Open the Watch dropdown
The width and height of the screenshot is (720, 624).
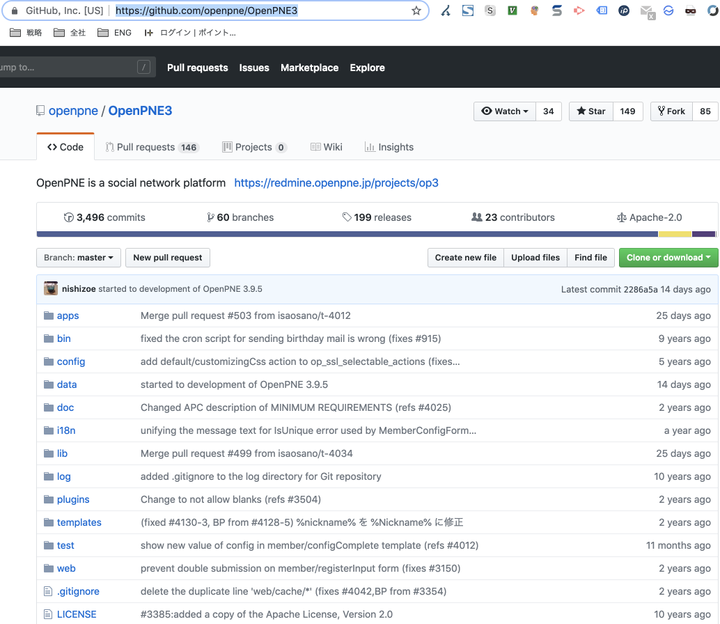click(x=505, y=111)
